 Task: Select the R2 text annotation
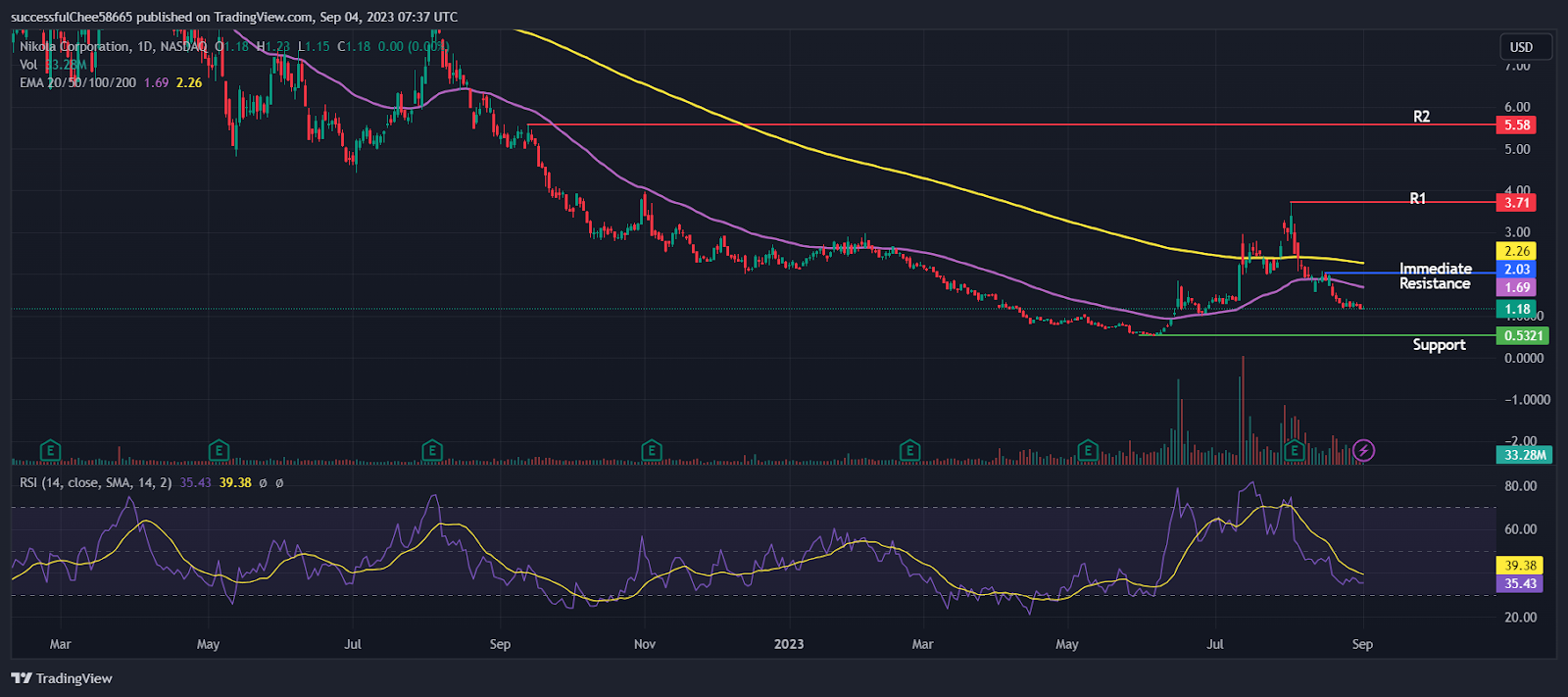(x=1421, y=117)
